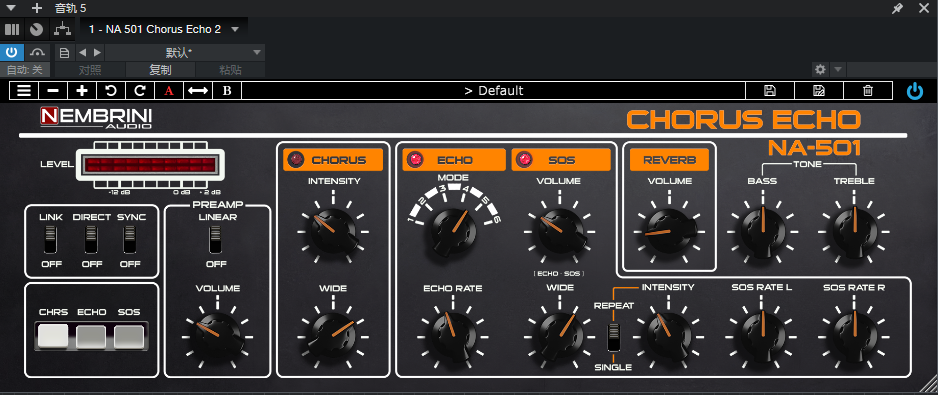The image size is (938, 395).
Task: Click the 对照 compare button
Action: tap(90, 70)
